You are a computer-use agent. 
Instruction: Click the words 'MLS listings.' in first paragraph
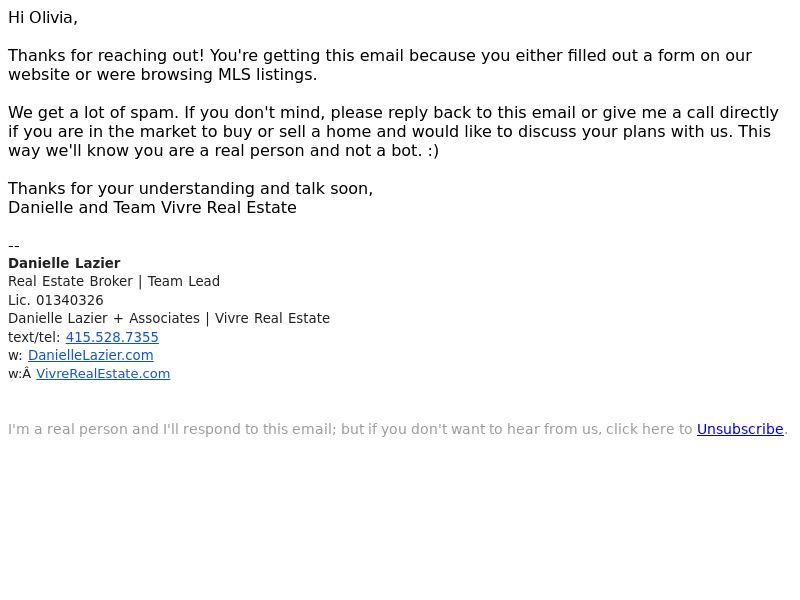[267, 74]
